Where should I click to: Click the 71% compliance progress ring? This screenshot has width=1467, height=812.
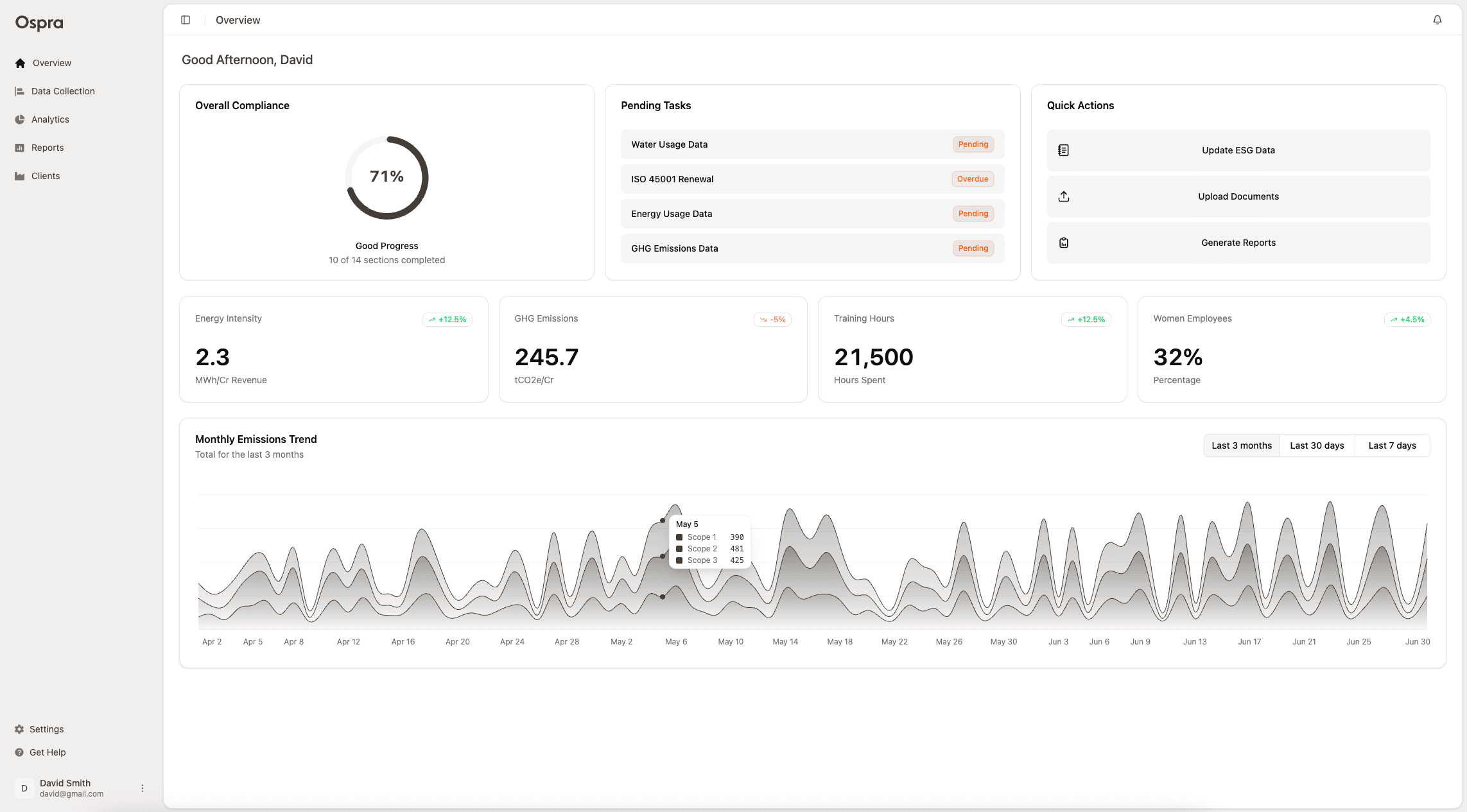[x=386, y=178]
